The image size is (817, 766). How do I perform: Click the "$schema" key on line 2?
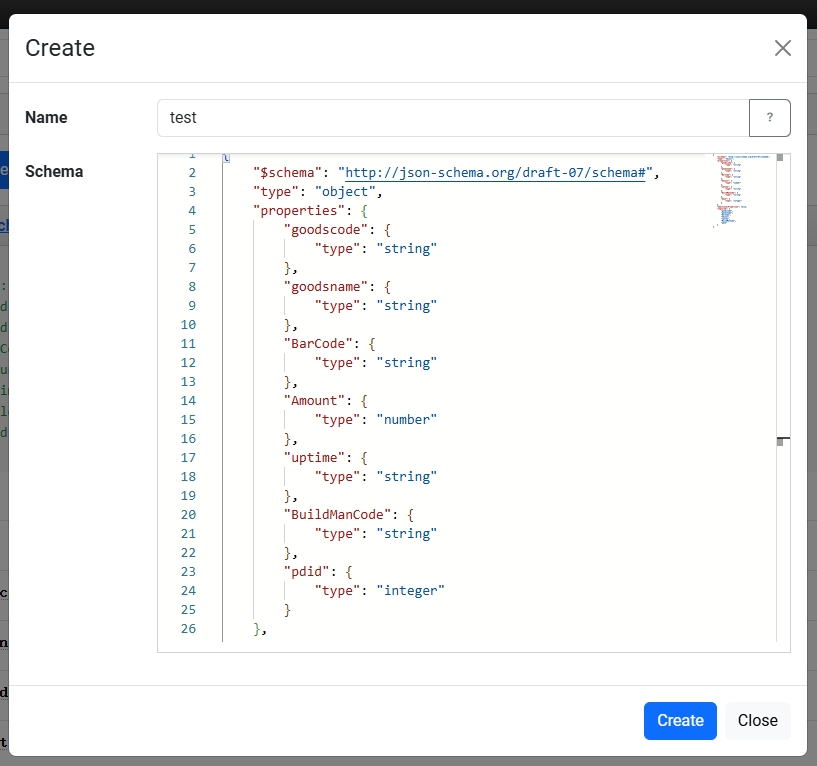pos(287,172)
